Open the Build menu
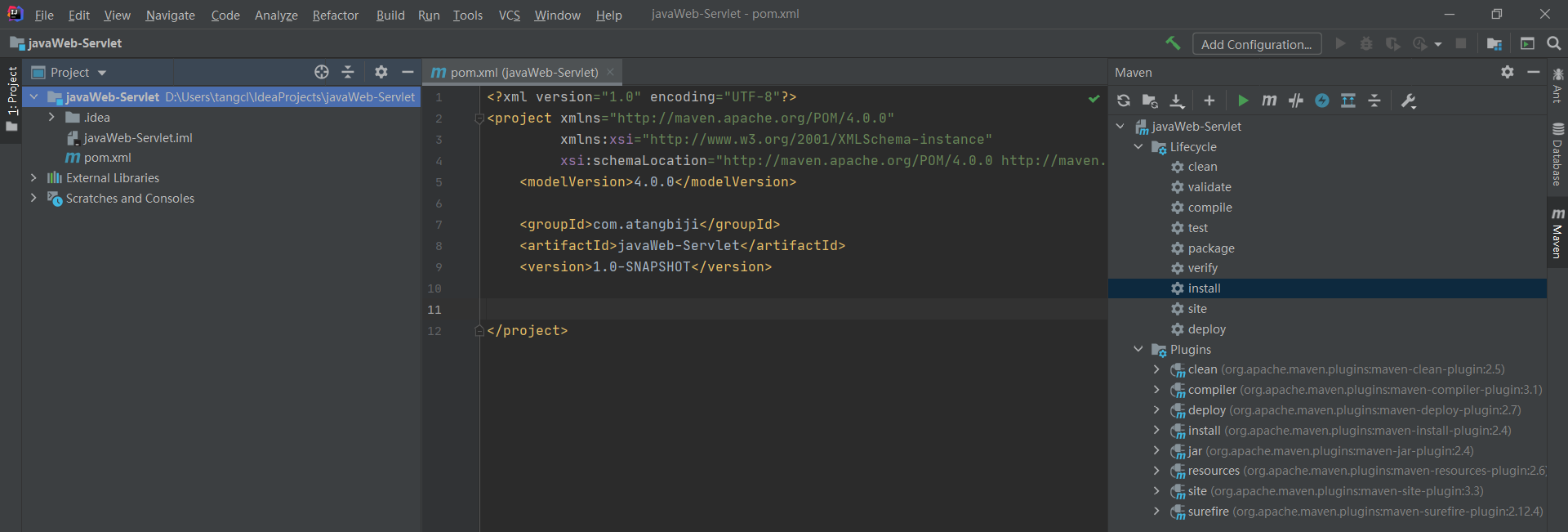1568x532 pixels. 390,15
